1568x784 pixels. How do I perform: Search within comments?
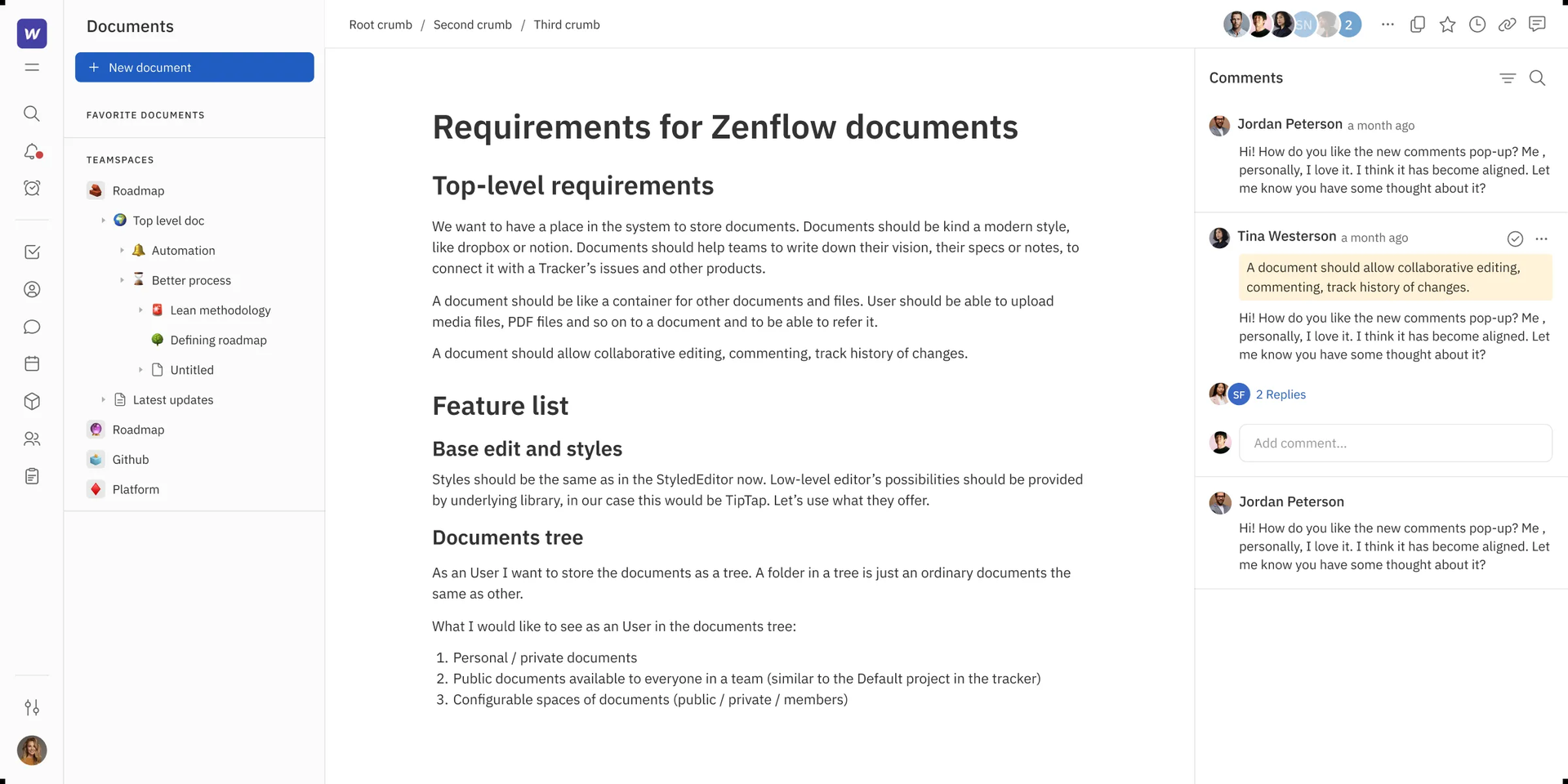click(x=1537, y=78)
